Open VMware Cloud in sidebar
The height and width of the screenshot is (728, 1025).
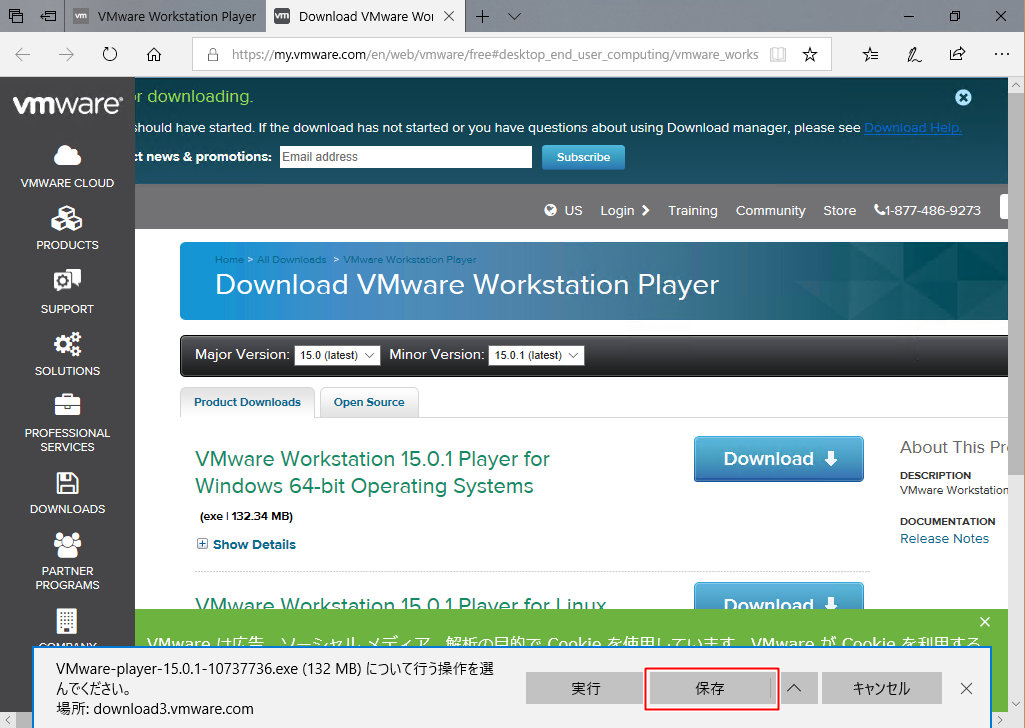67,167
